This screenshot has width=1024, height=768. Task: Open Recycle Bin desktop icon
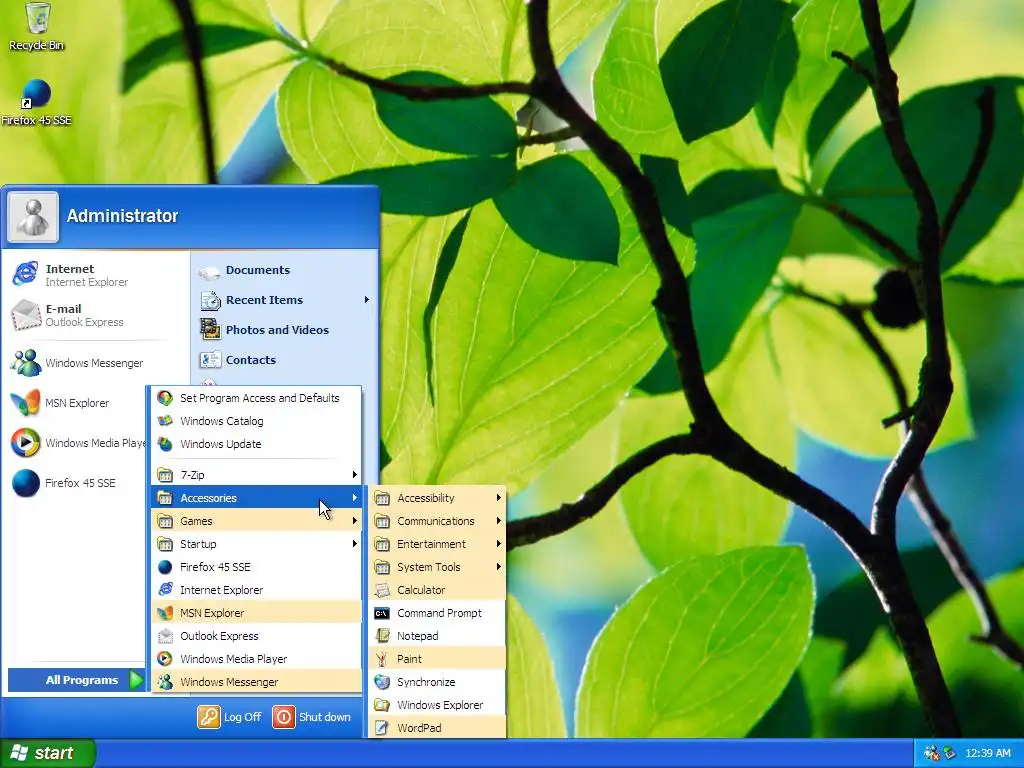(x=37, y=27)
